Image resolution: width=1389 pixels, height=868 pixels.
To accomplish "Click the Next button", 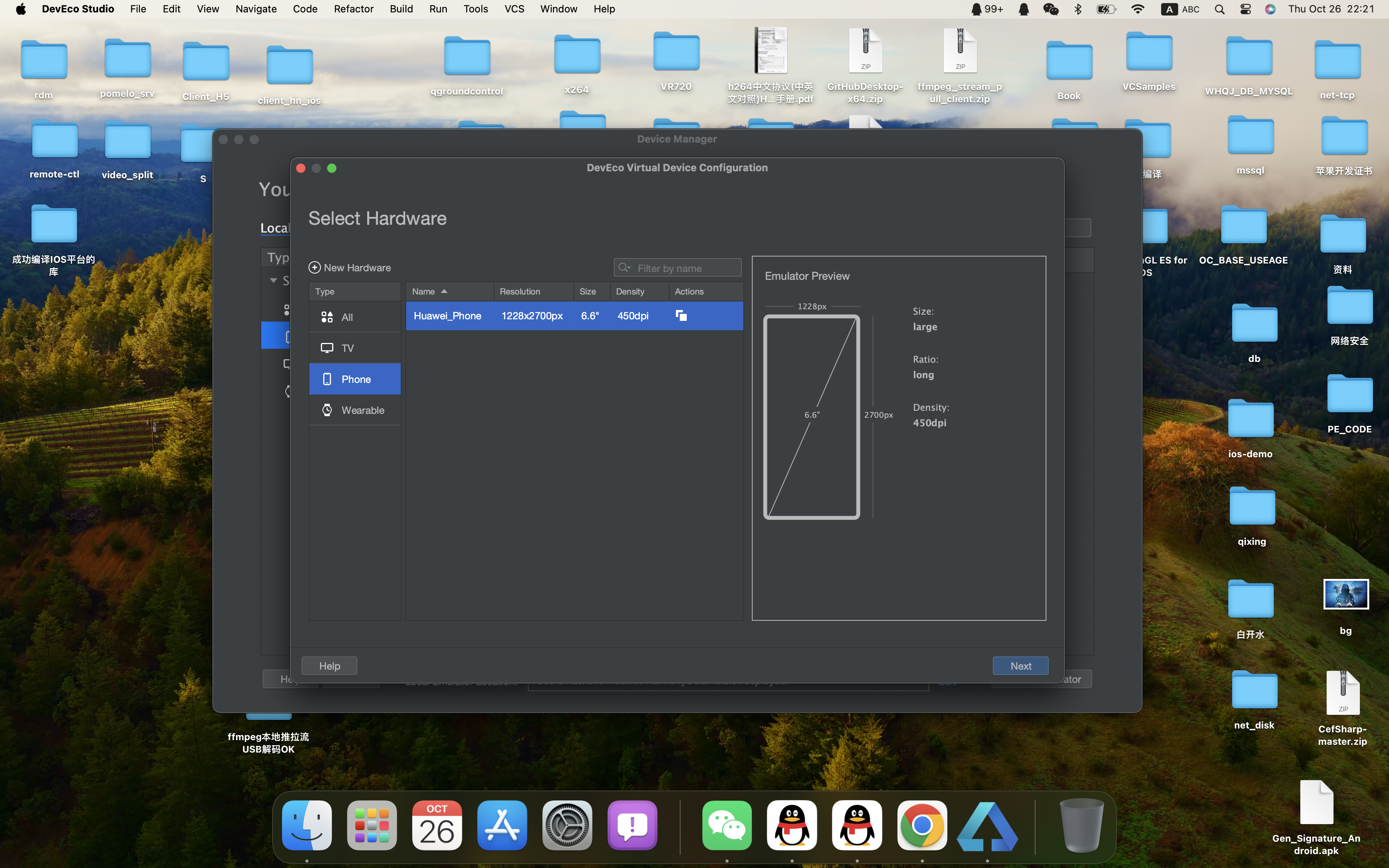I will (1020, 666).
